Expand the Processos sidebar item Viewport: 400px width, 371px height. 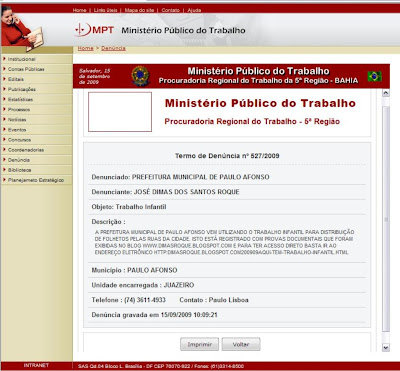click(37, 109)
